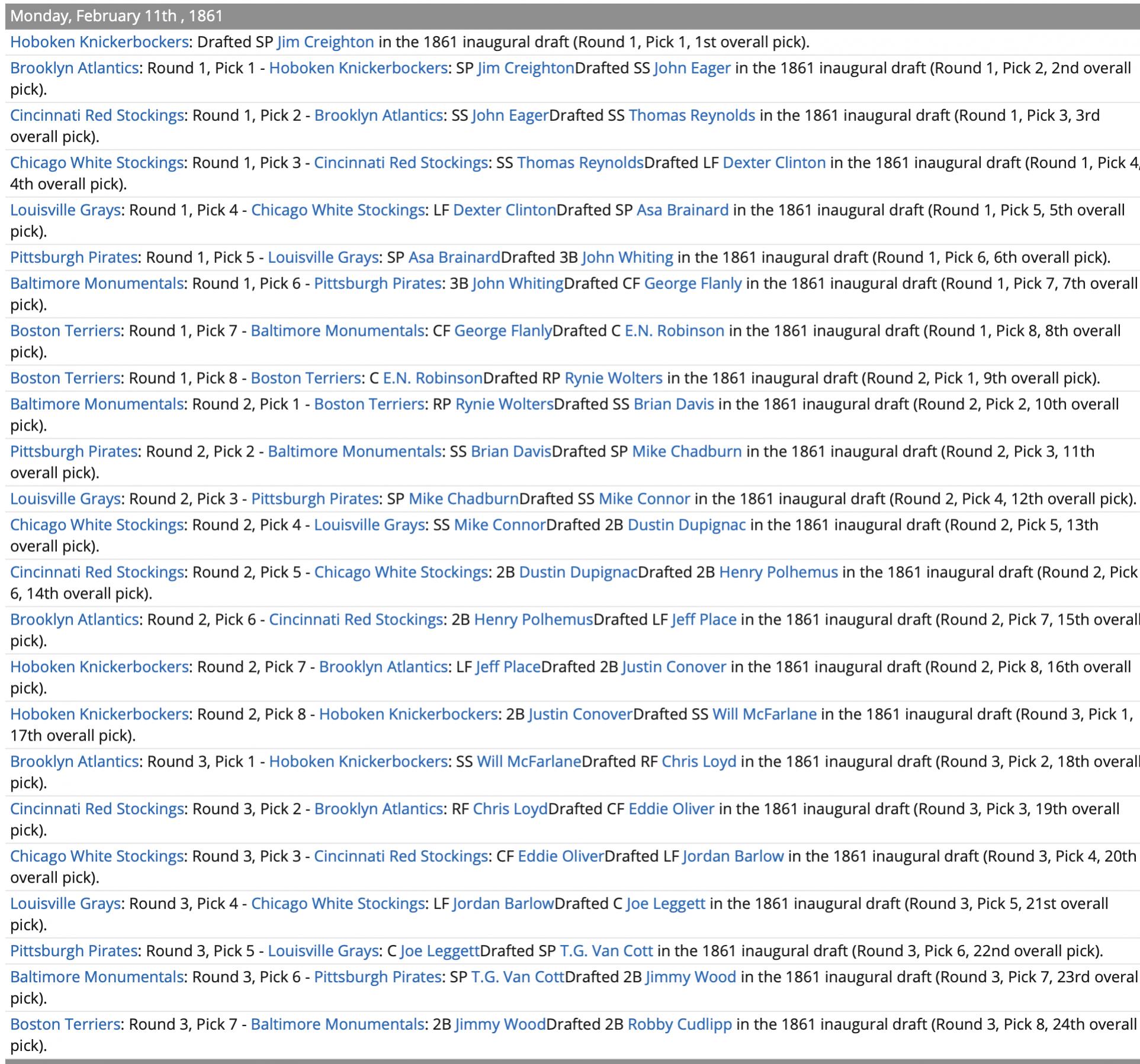The image size is (1140, 1064).
Task: Open E.N. Robinson drafted C link
Action: [675, 331]
